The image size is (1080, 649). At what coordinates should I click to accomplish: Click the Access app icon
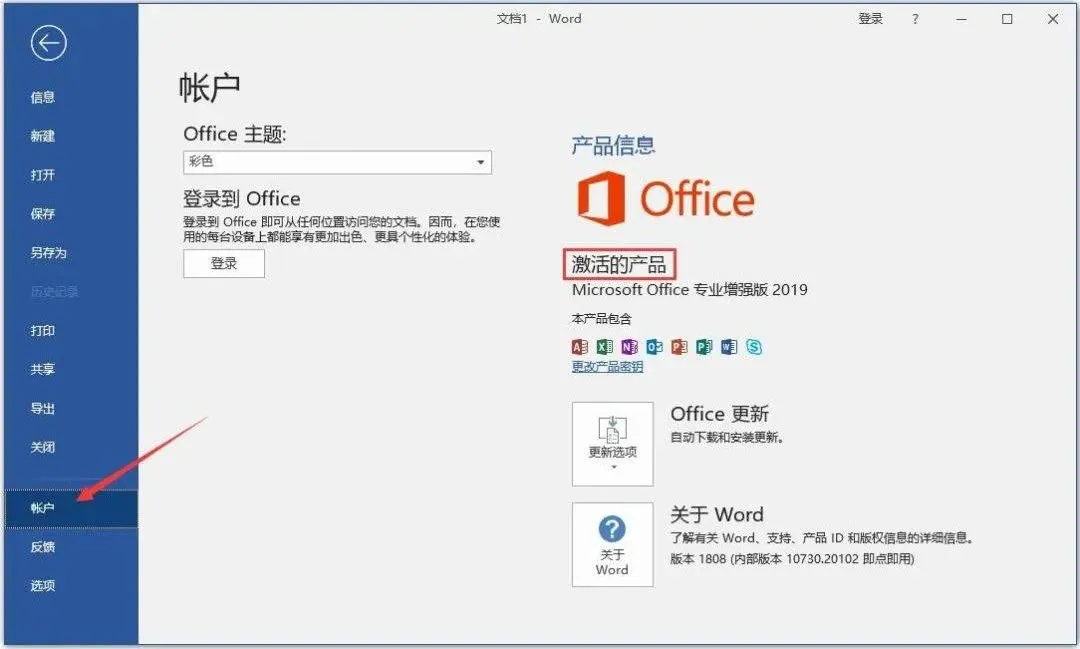click(x=580, y=347)
